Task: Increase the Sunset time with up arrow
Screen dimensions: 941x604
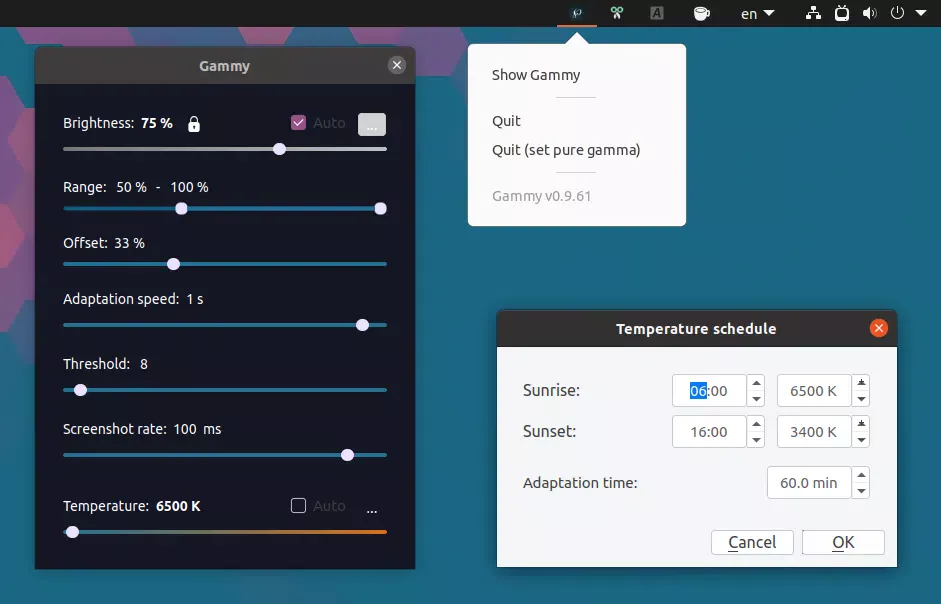Action: (x=756, y=424)
